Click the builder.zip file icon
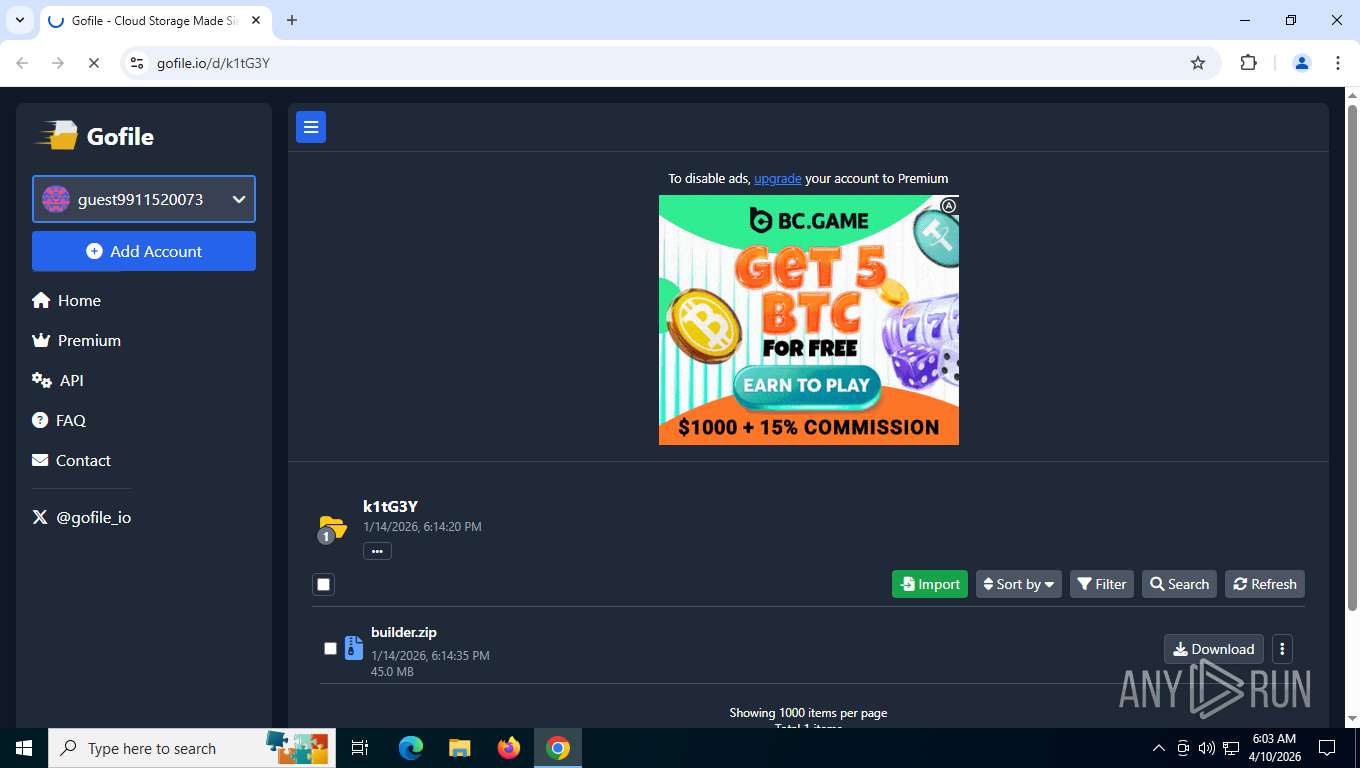 coord(353,648)
